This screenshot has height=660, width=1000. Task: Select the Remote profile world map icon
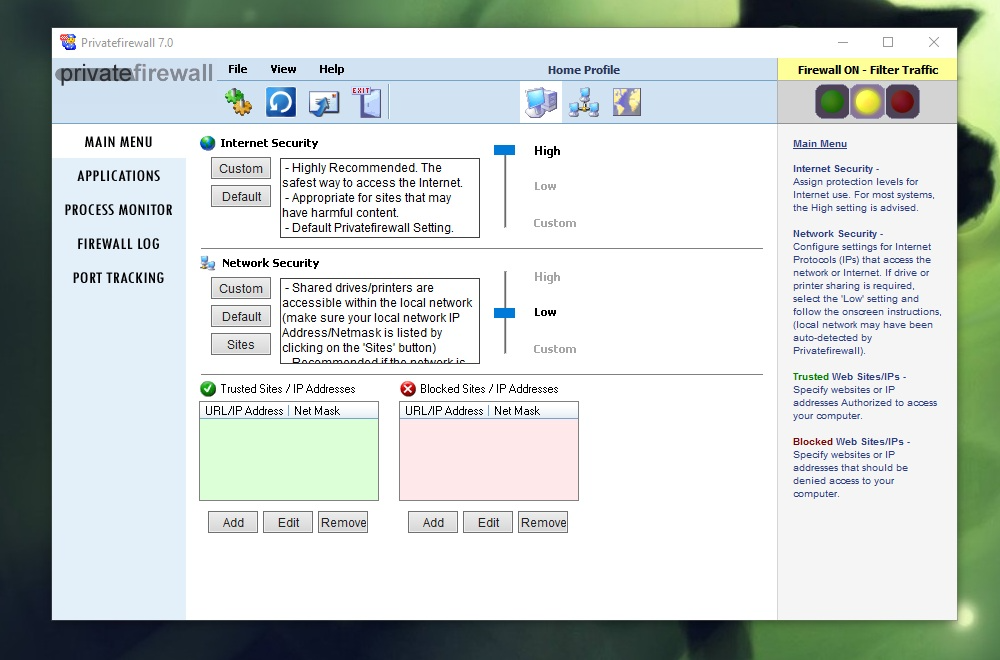click(x=627, y=102)
